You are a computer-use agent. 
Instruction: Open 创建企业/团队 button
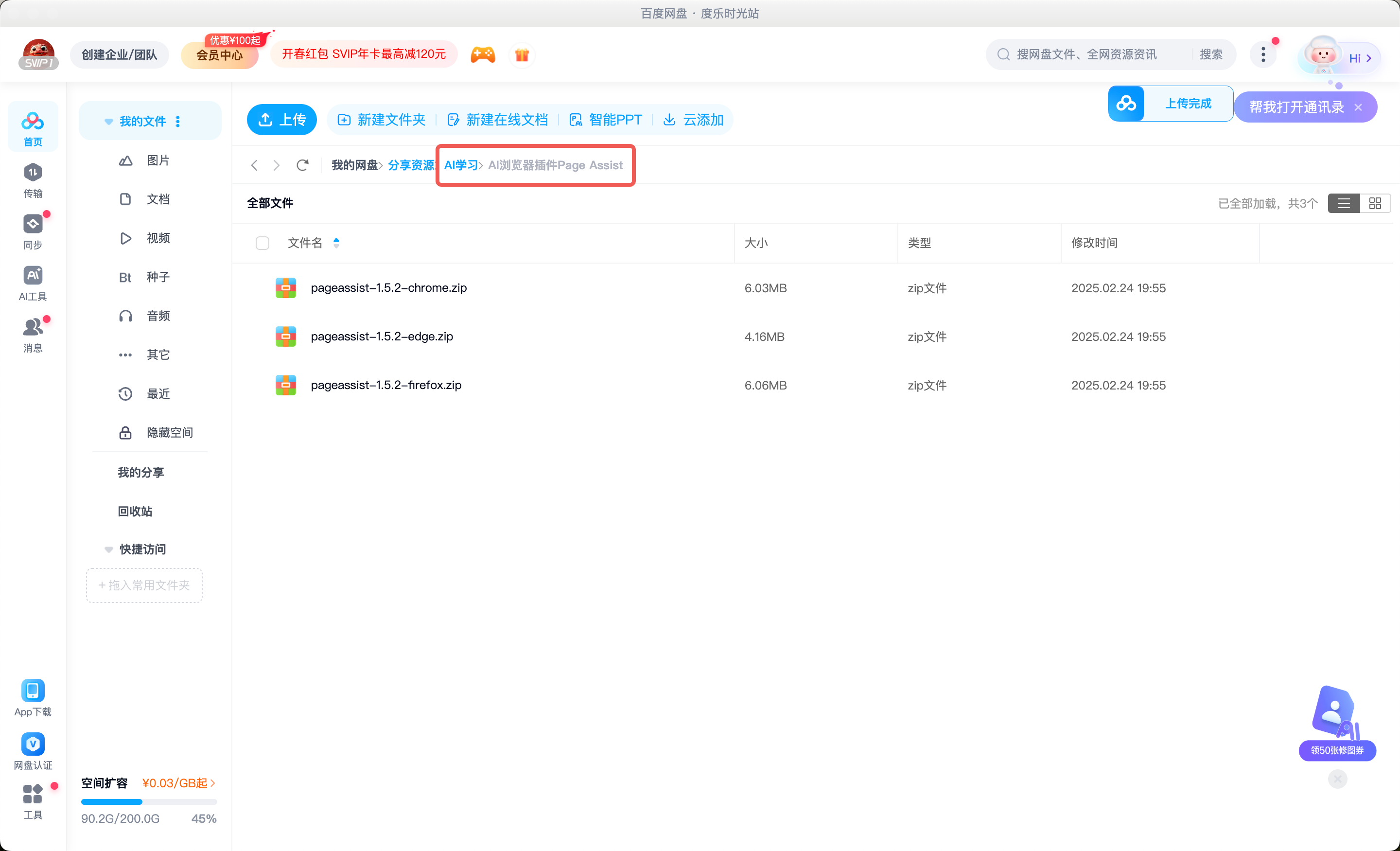point(119,54)
